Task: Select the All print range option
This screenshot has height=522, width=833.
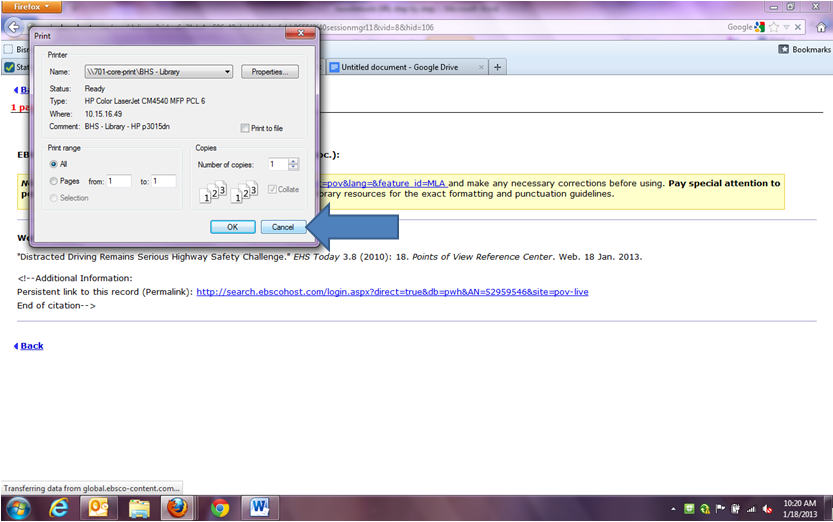Action: click(x=53, y=163)
